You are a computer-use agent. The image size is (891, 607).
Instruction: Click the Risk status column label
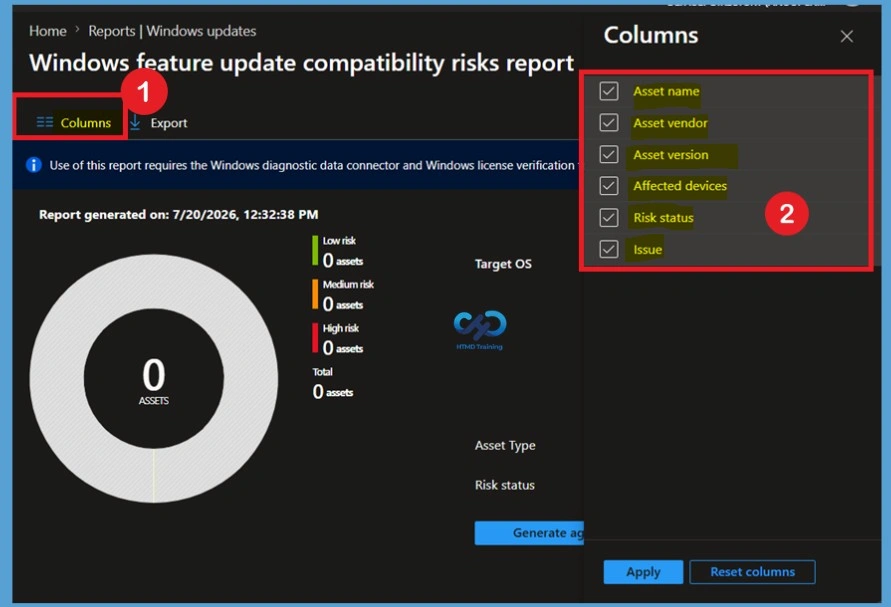coord(663,218)
